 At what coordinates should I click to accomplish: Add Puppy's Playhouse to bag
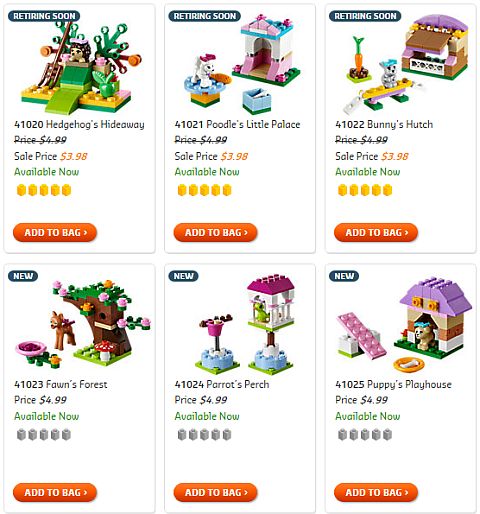click(376, 492)
